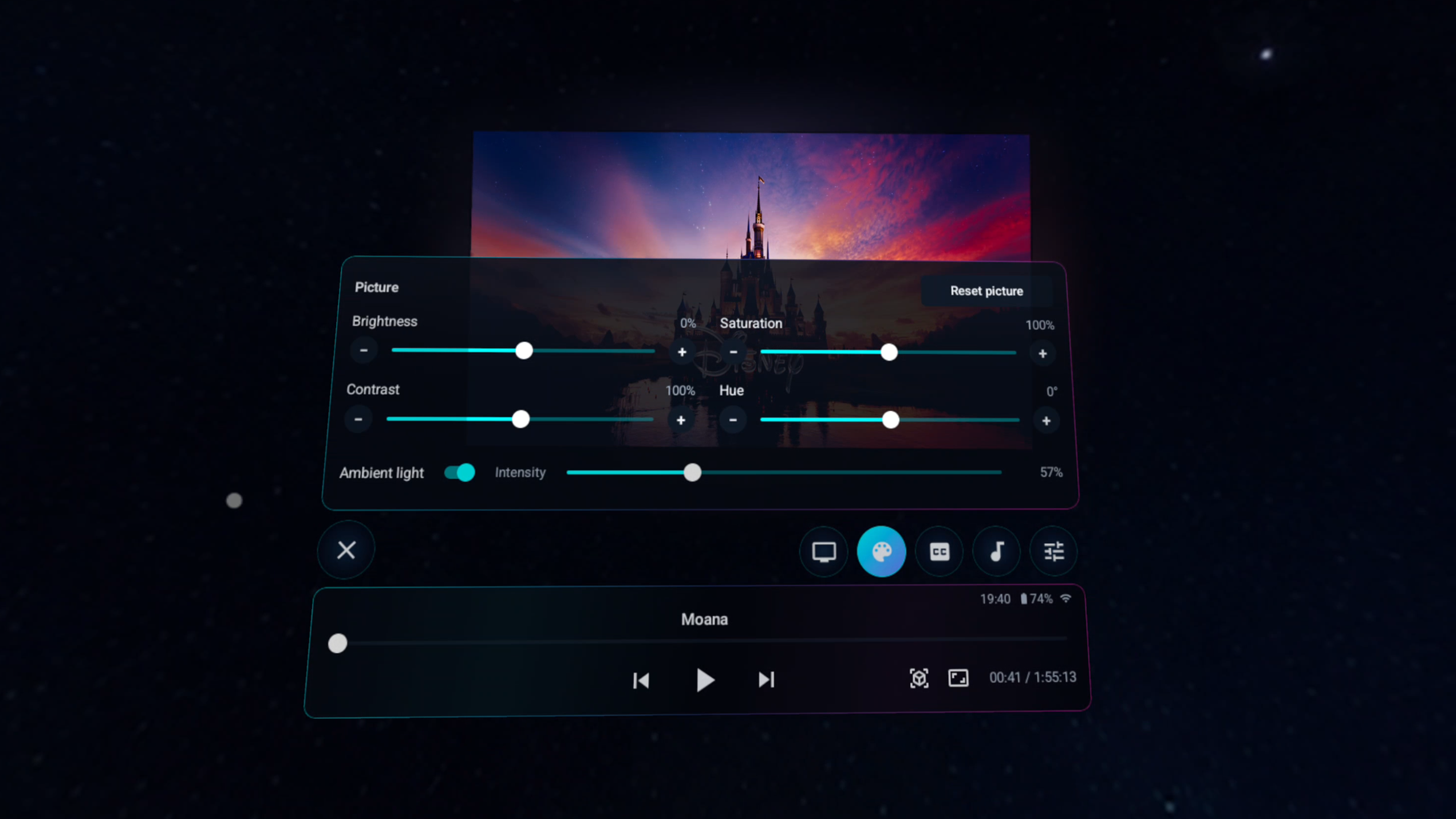Viewport: 1456px width, 819px height.
Task: Click the Brightness slider handle
Action: coord(524,350)
